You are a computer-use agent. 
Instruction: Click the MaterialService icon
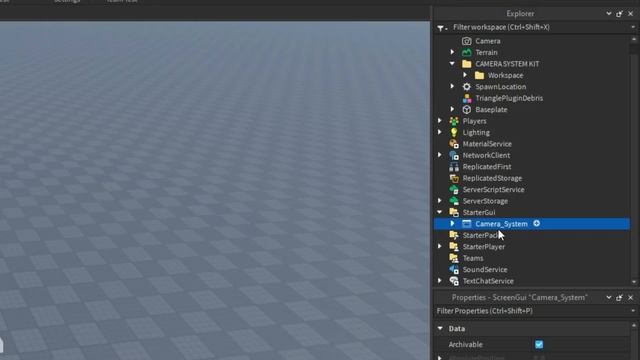point(454,144)
